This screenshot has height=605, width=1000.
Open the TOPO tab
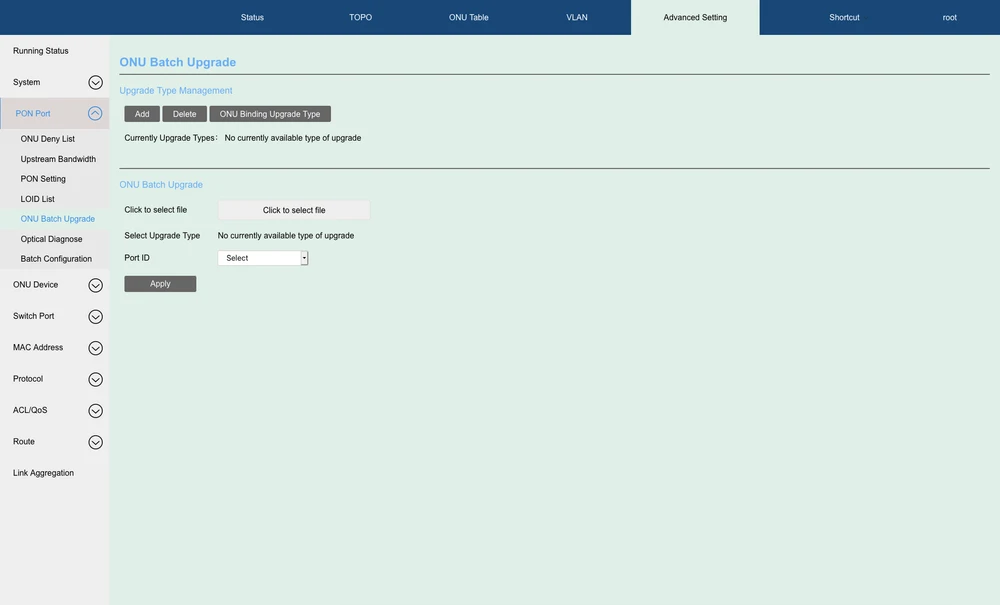(360, 18)
